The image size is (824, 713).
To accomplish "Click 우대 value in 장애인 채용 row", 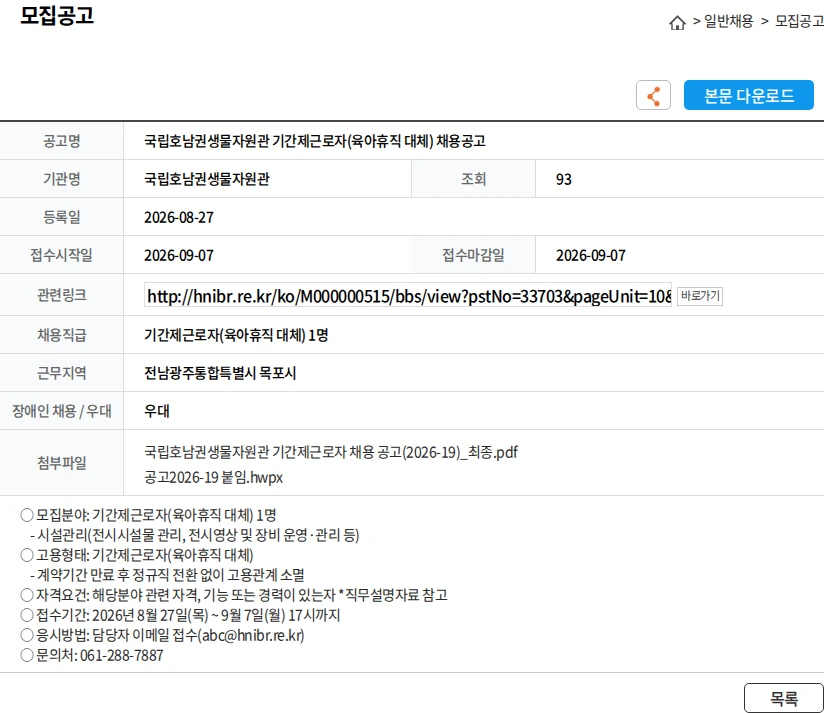I will click(x=157, y=411).
